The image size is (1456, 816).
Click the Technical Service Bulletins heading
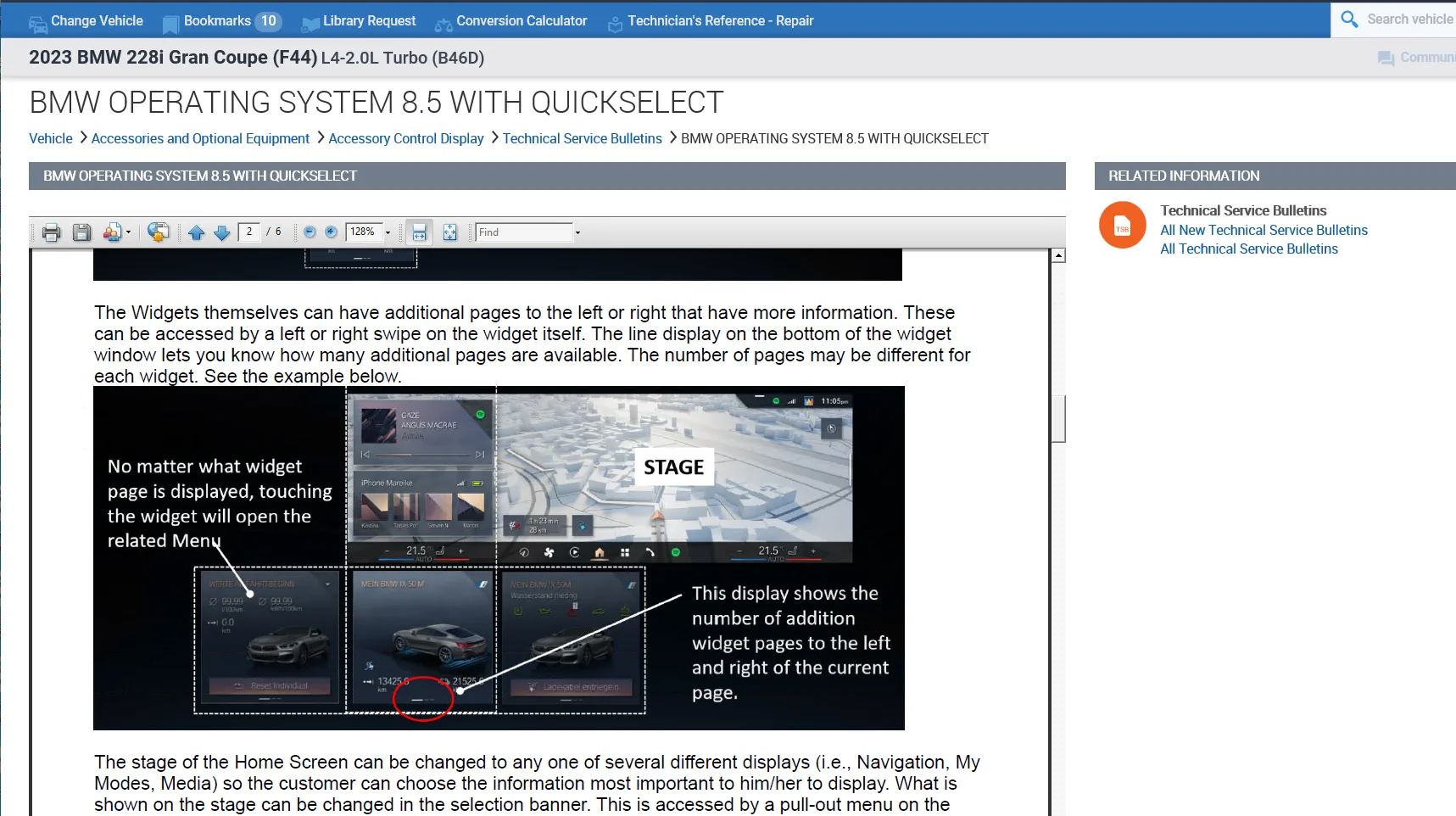point(1243,210)
